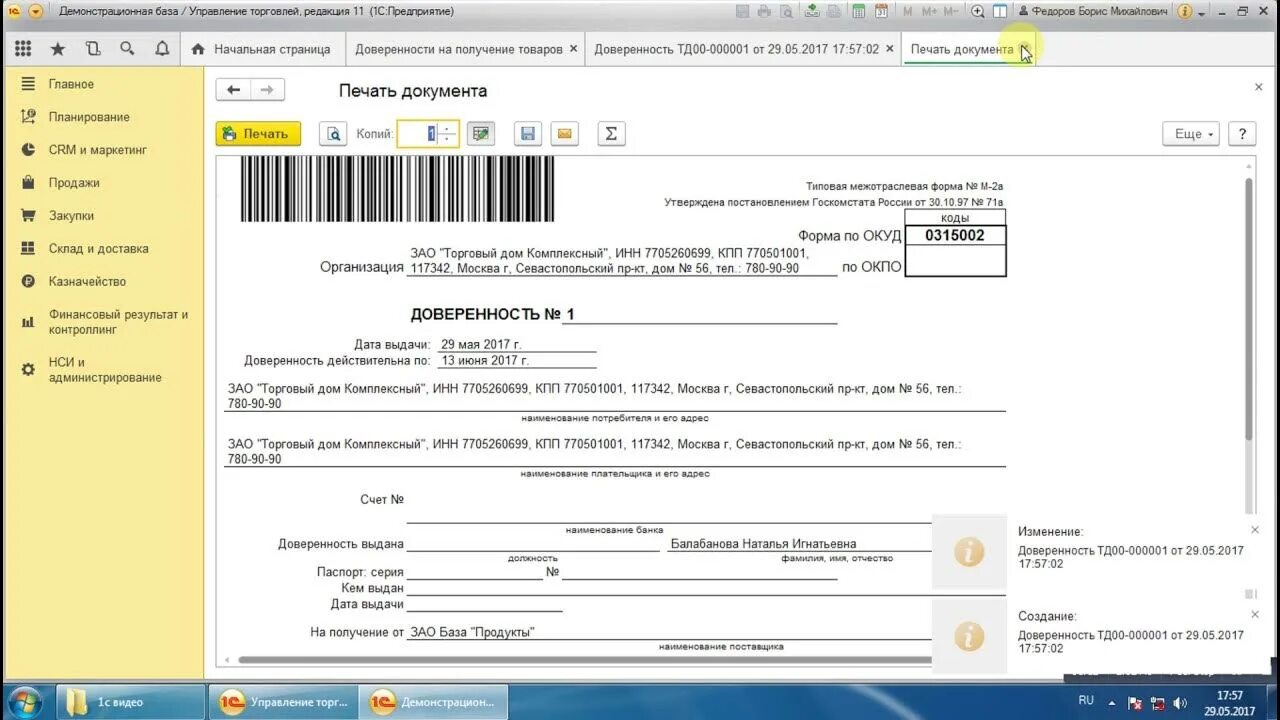The height and width of the screenshot is (720, 1280).
Task: Open the sections menu grid icon
Action: 23,49
